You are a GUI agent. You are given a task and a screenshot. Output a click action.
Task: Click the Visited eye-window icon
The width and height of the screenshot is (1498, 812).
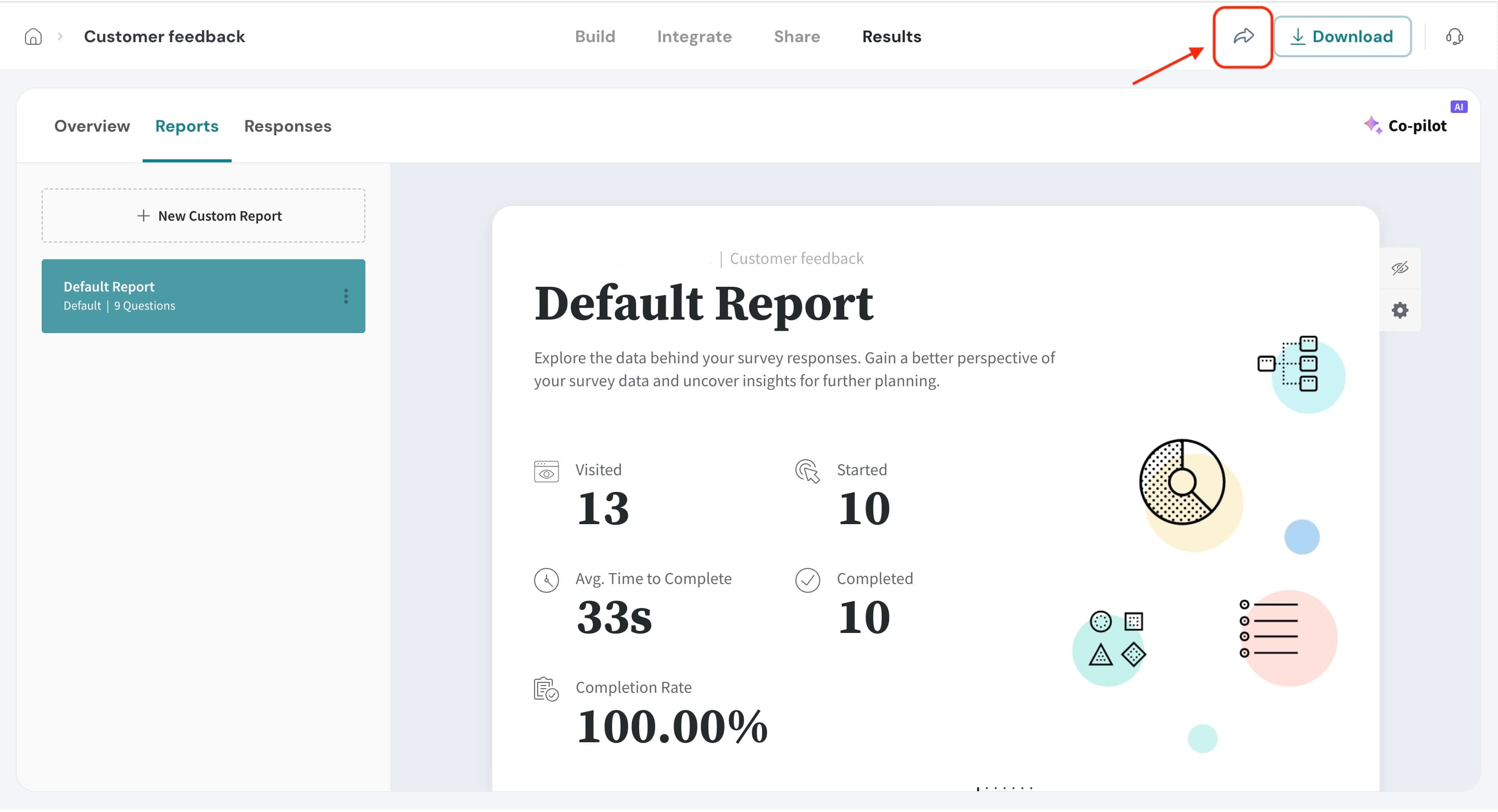[546, 472]
